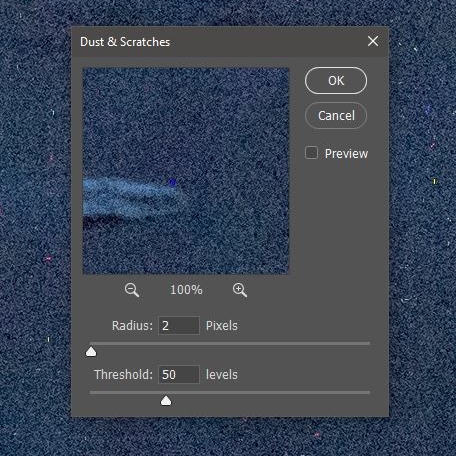Click inside the Radius value field
Image resolution: width=456 pixels, height=456 pixels.
pyautogui.click(x=179, y=325)
